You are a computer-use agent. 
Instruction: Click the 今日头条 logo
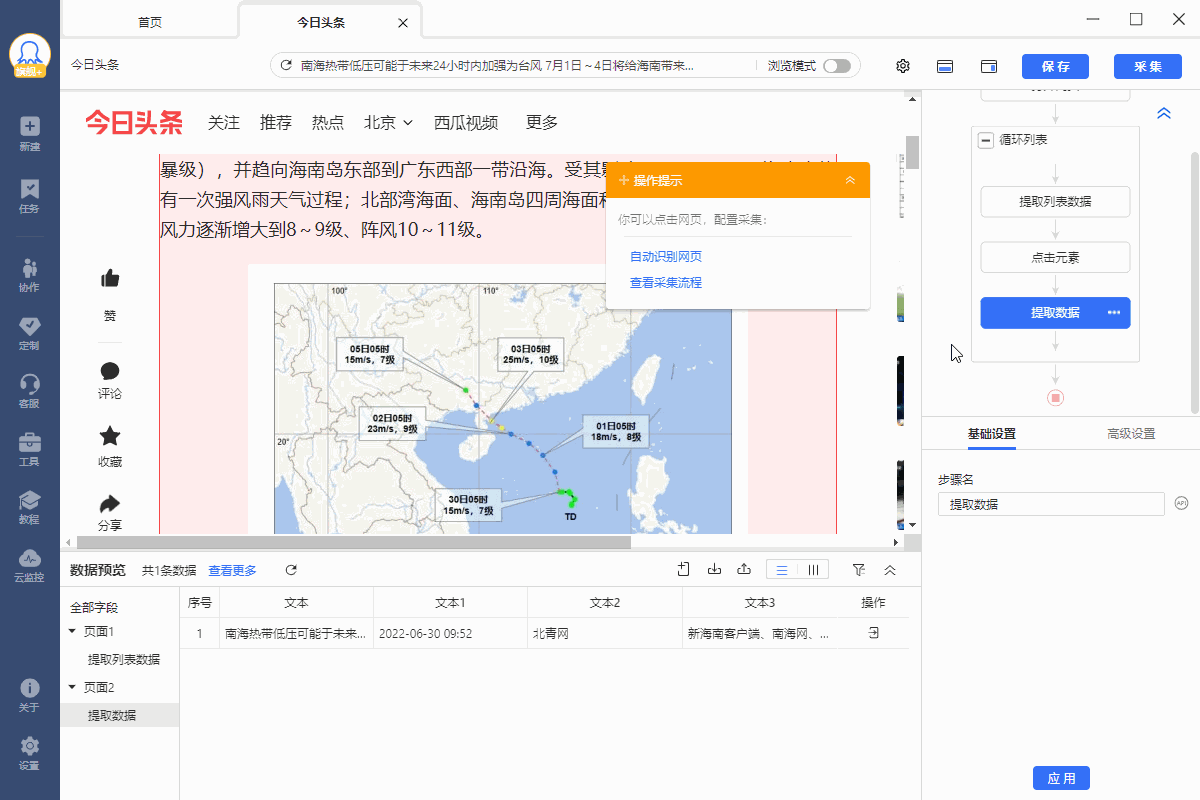pos(133,122)
